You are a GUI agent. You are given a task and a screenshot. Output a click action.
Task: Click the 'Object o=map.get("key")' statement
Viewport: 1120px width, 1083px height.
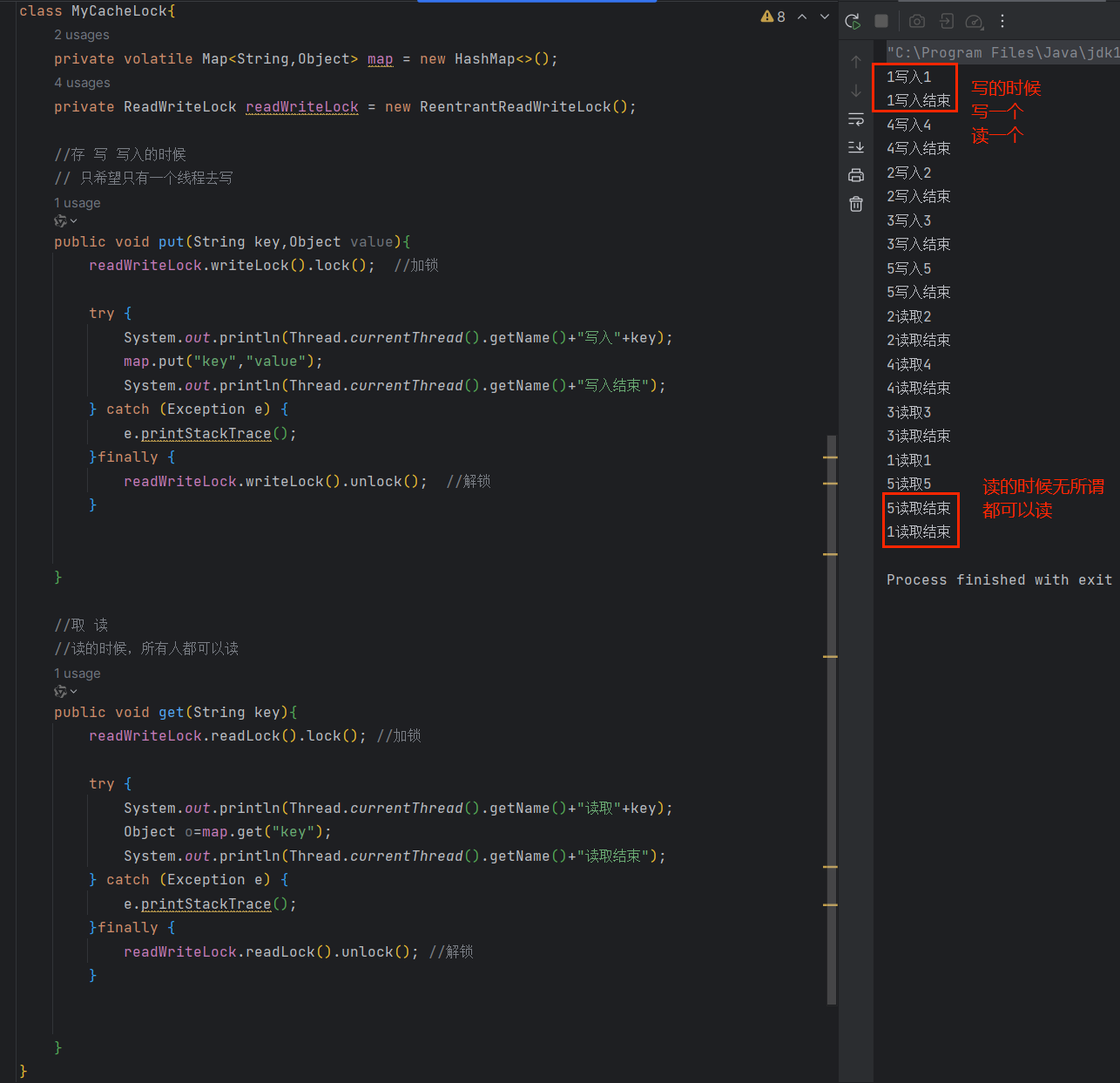click(227, 832)
